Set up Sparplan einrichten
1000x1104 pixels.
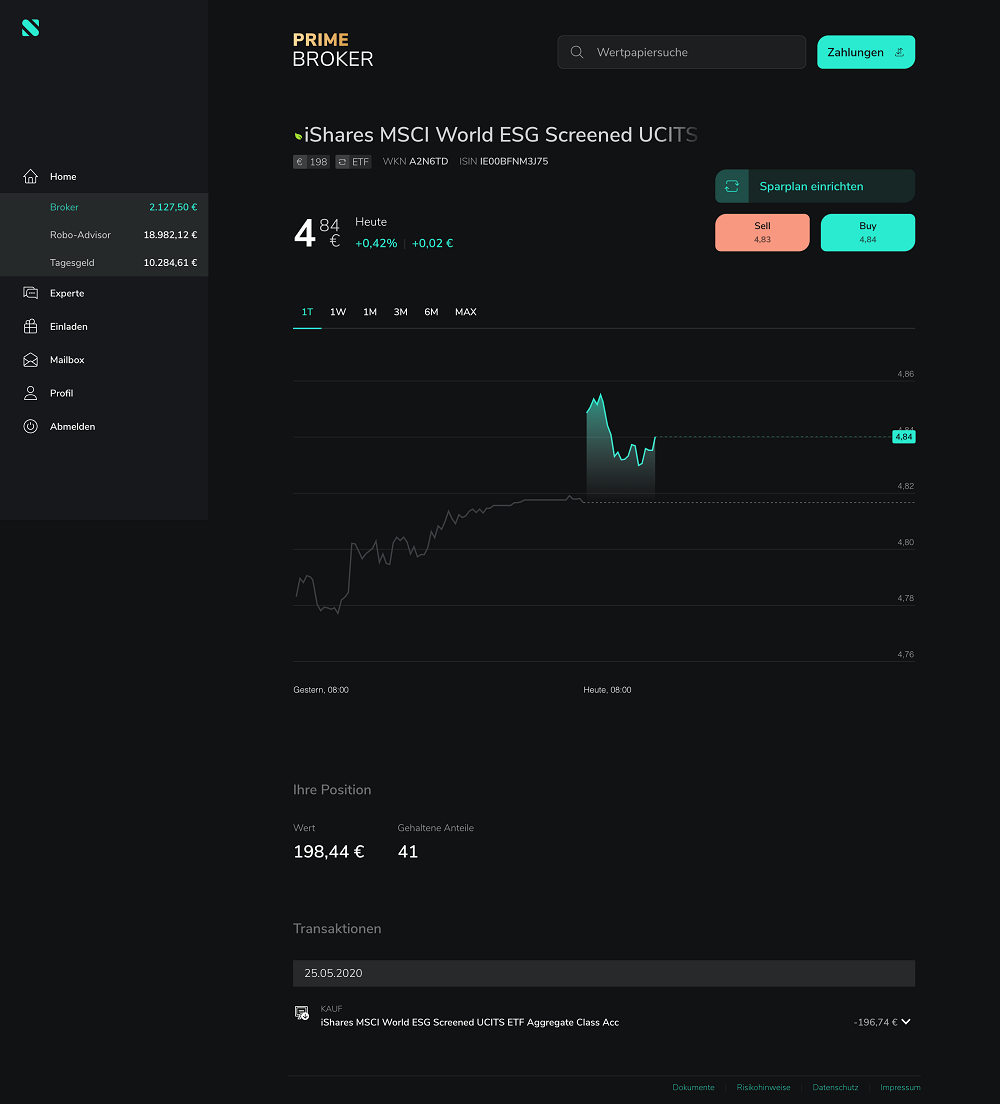pyautogui.click(x=815, y=186)
